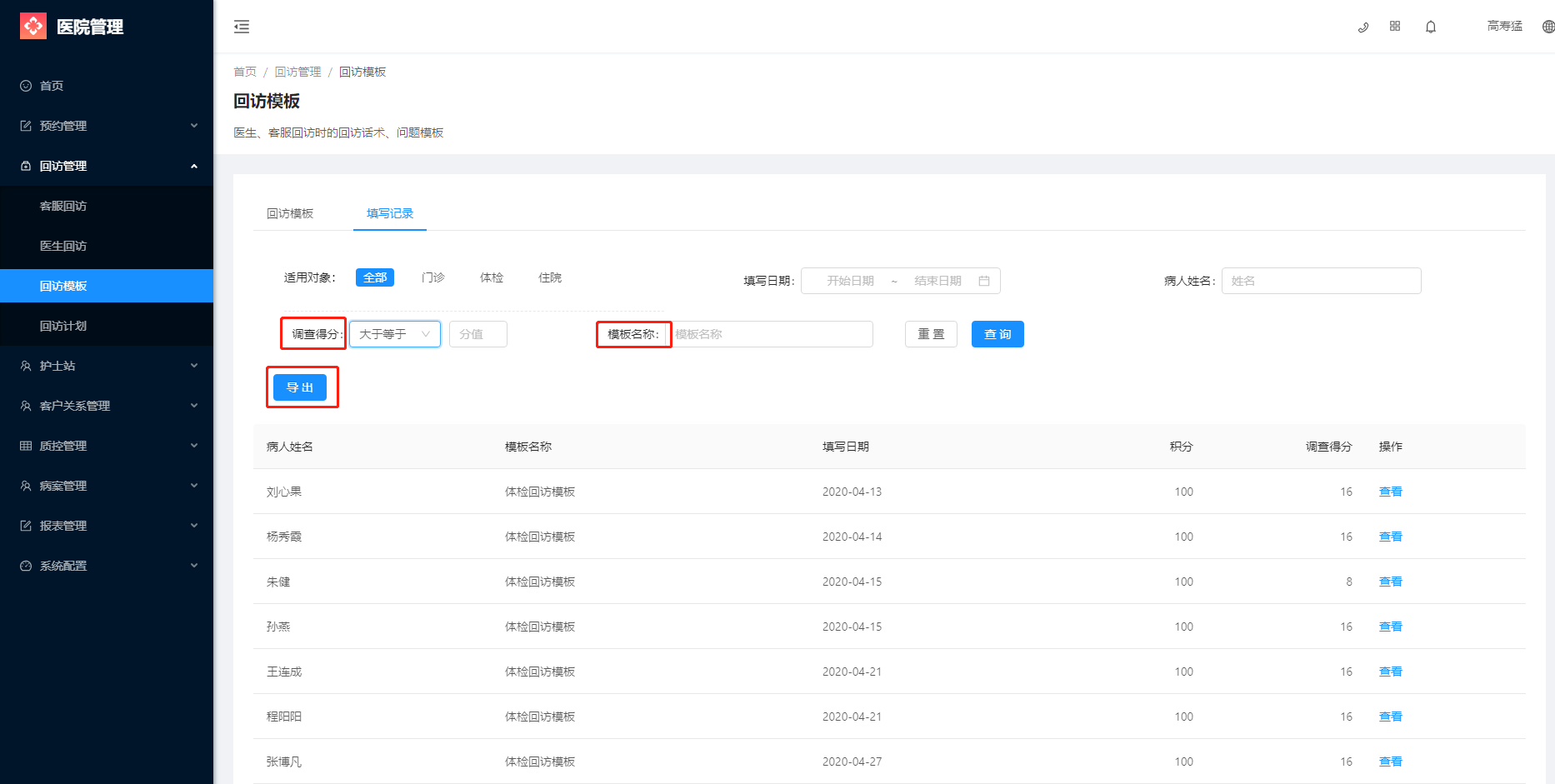This screenshot has height=784, width=1555.
Task: Open the phone call icon in header
Action: pyautogui.click(x=1363, y=27)
